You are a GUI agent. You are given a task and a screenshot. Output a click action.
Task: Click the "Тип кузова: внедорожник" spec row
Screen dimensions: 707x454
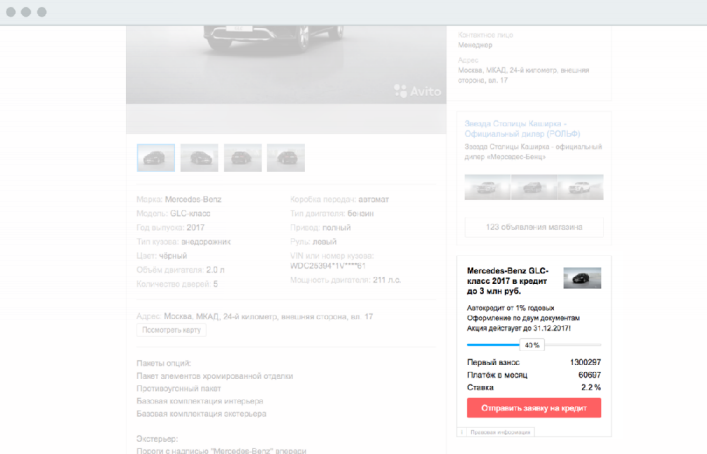click(184, 242)
